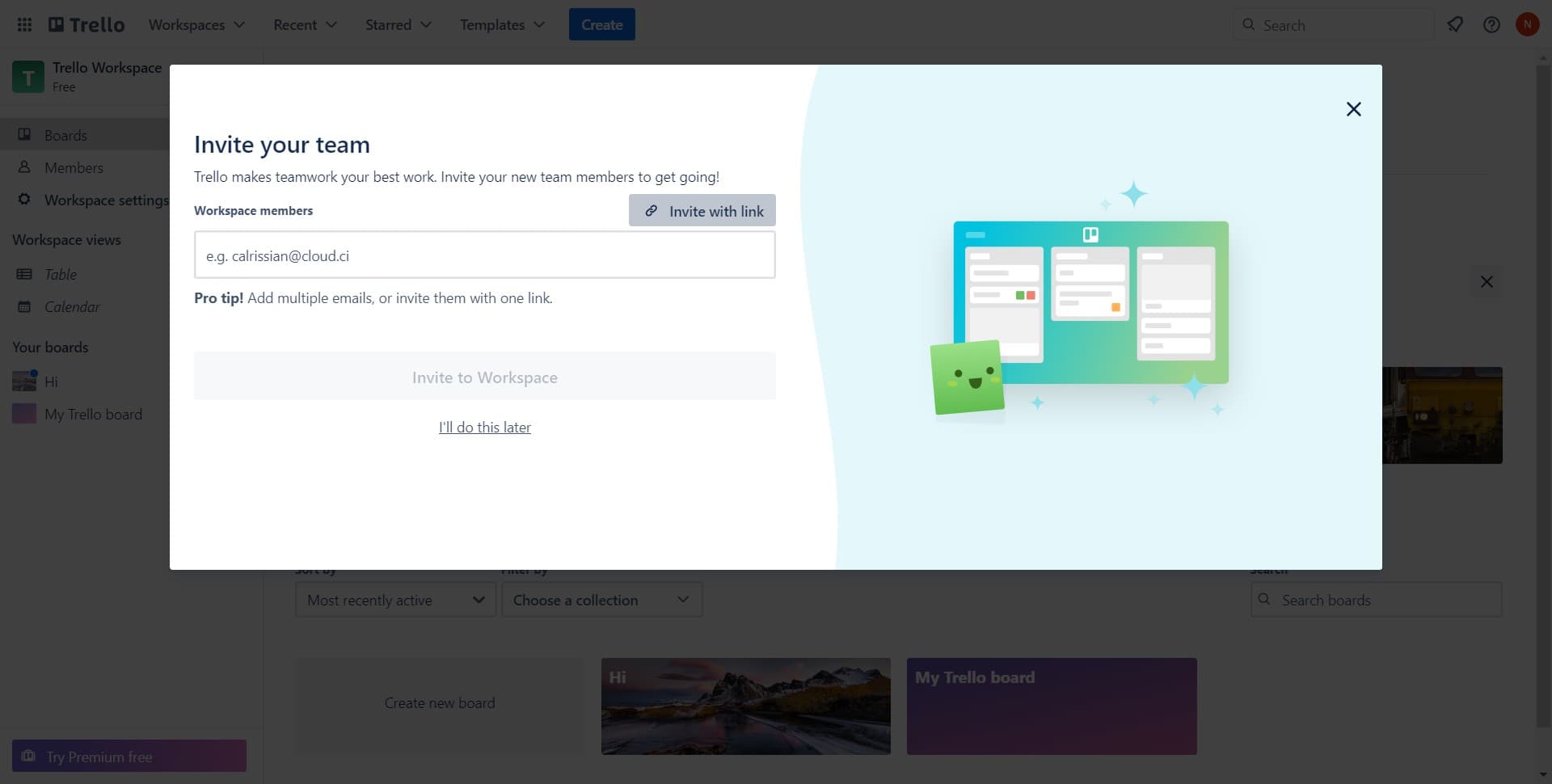Switch to the Table workspace view
The width and height of the screenshot is (1552, 784).
[x=59, y=274]
